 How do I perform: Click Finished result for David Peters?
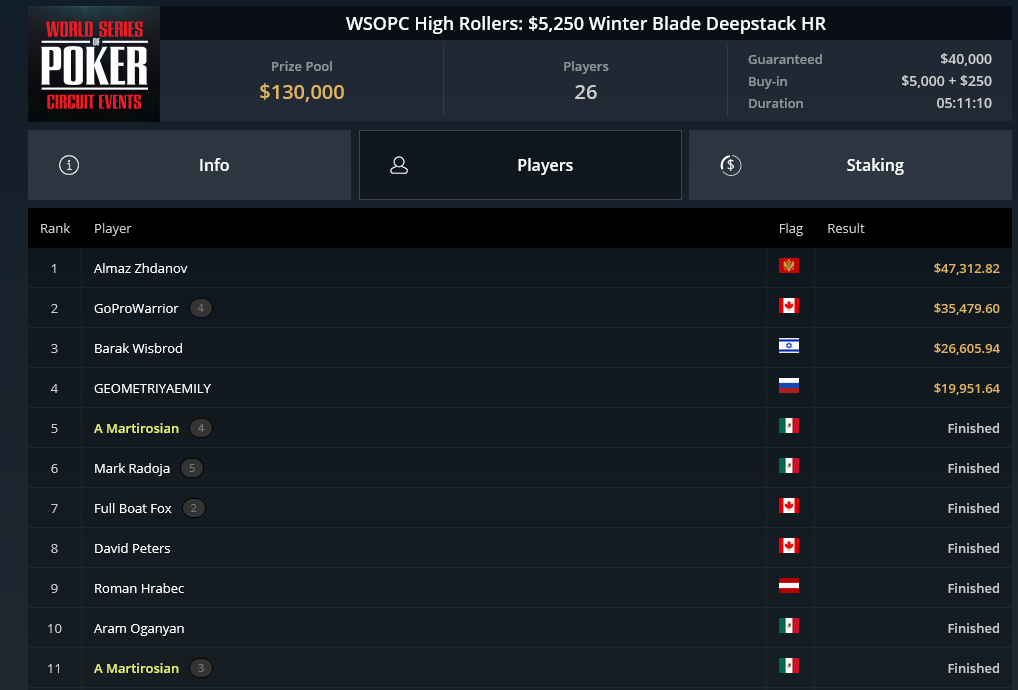[x=973, y=548]
